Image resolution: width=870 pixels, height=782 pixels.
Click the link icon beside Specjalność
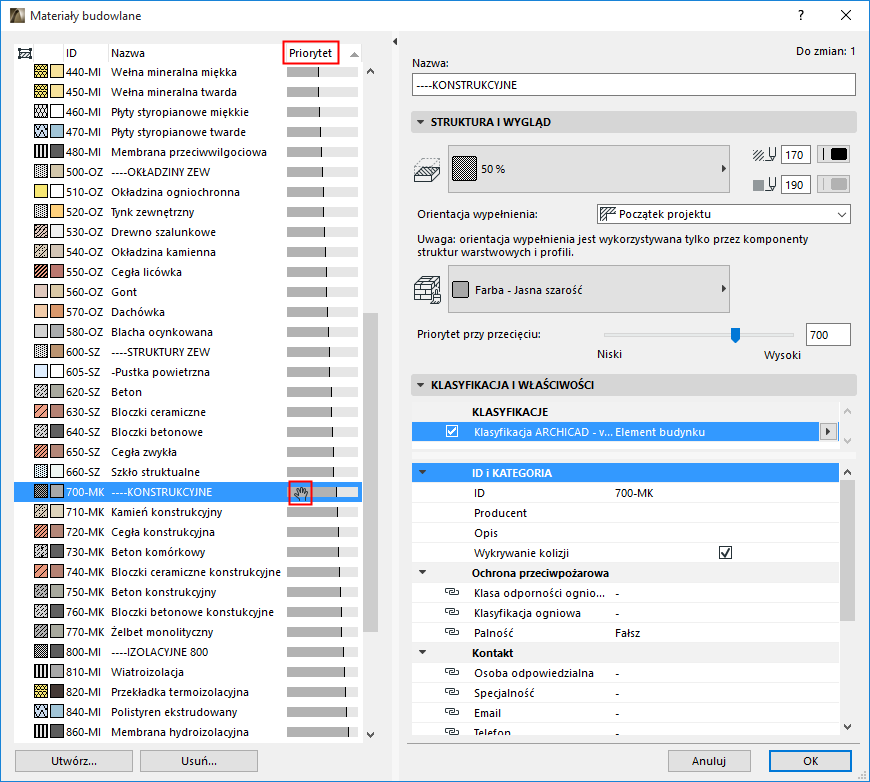pyautogui.click(x=452, y=692)
